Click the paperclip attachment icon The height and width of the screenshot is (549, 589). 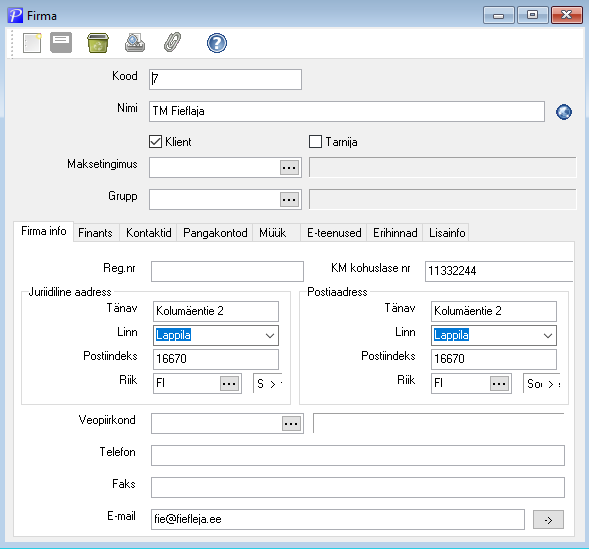click(172, 42)
